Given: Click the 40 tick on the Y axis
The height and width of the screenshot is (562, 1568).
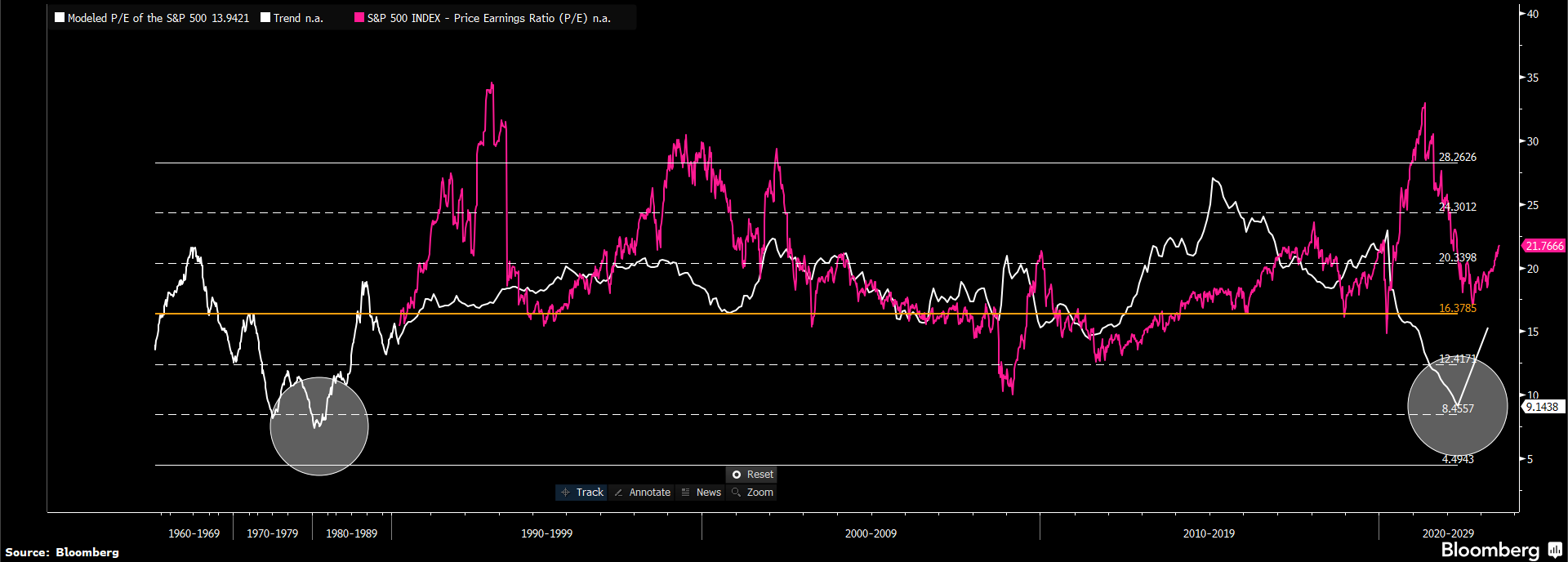Looking at the screenshot, I should pos(1532,14).
